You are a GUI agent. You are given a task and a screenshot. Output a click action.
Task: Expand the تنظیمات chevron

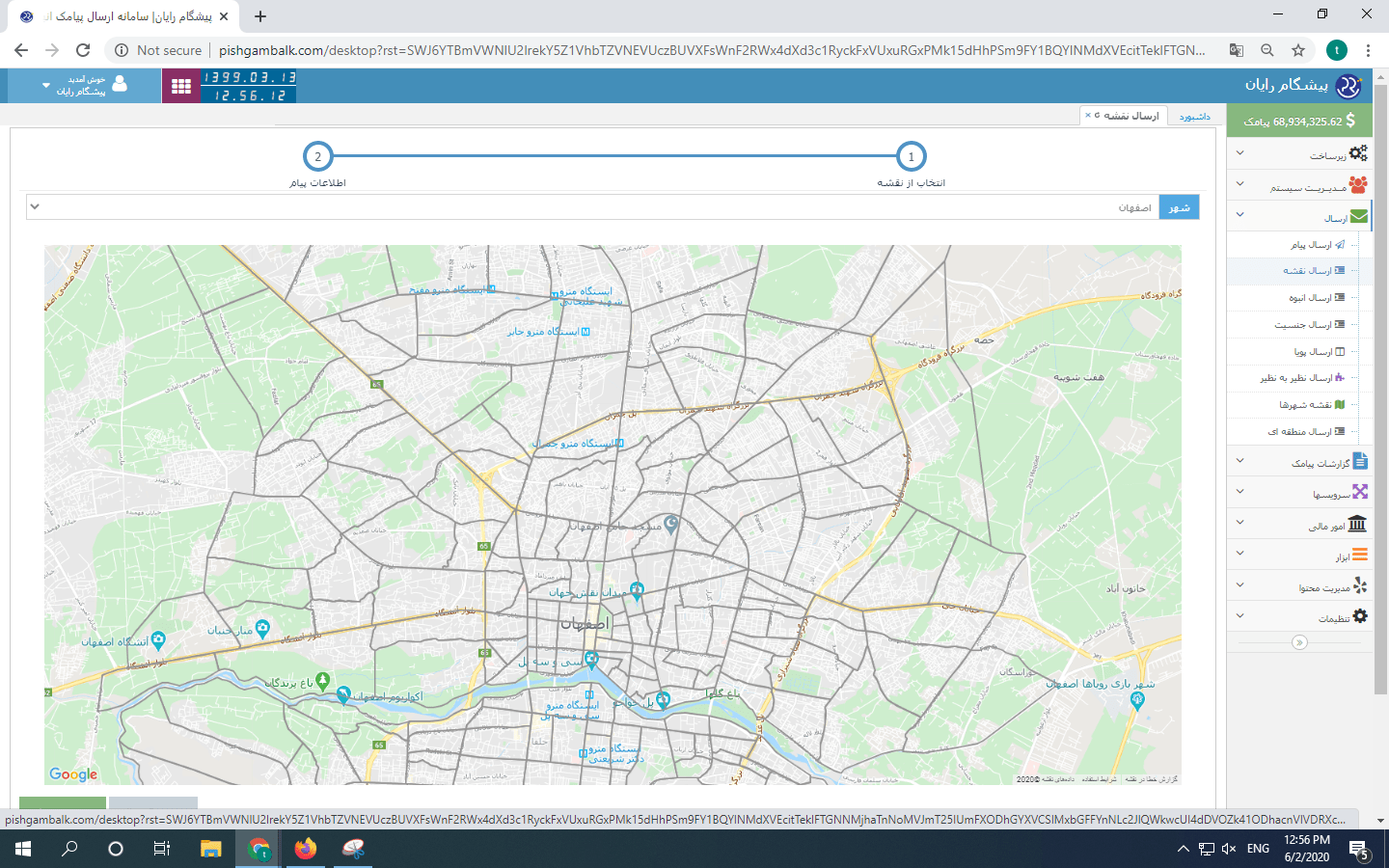[1240, 615]
